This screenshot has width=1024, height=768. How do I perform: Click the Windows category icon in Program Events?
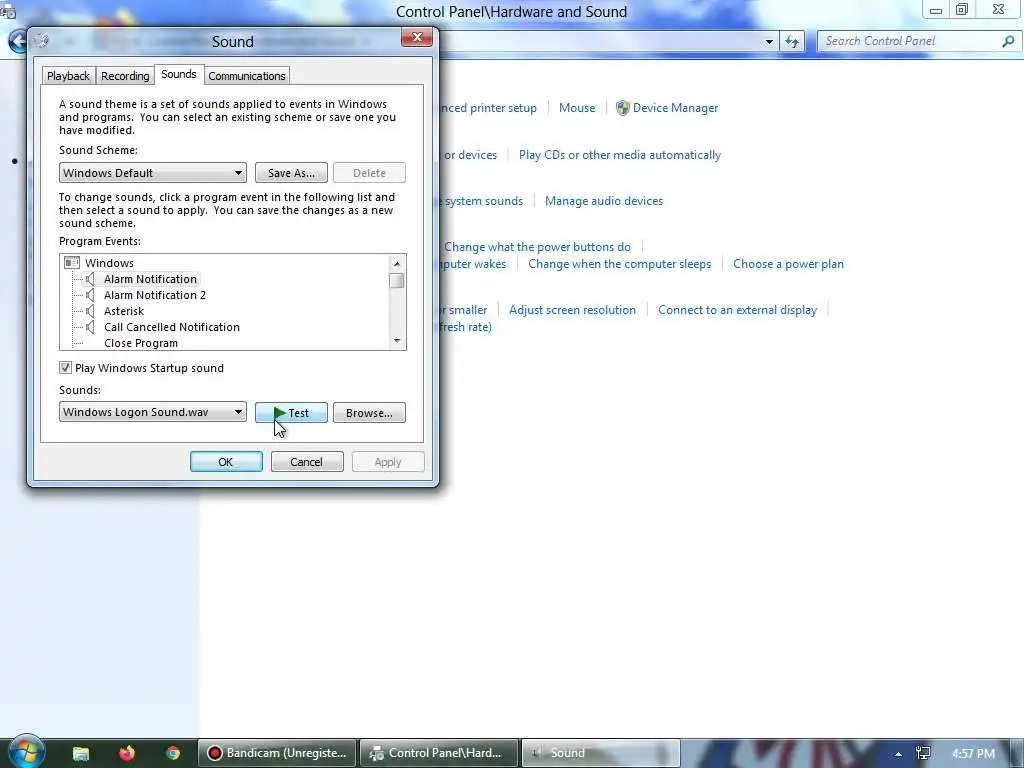click(72, 263)
